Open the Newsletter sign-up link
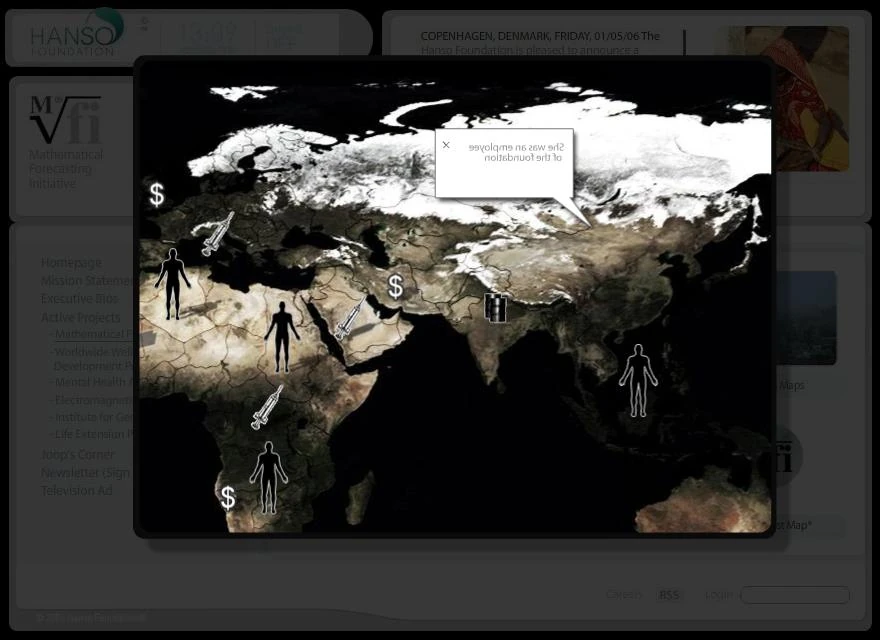 85,473
